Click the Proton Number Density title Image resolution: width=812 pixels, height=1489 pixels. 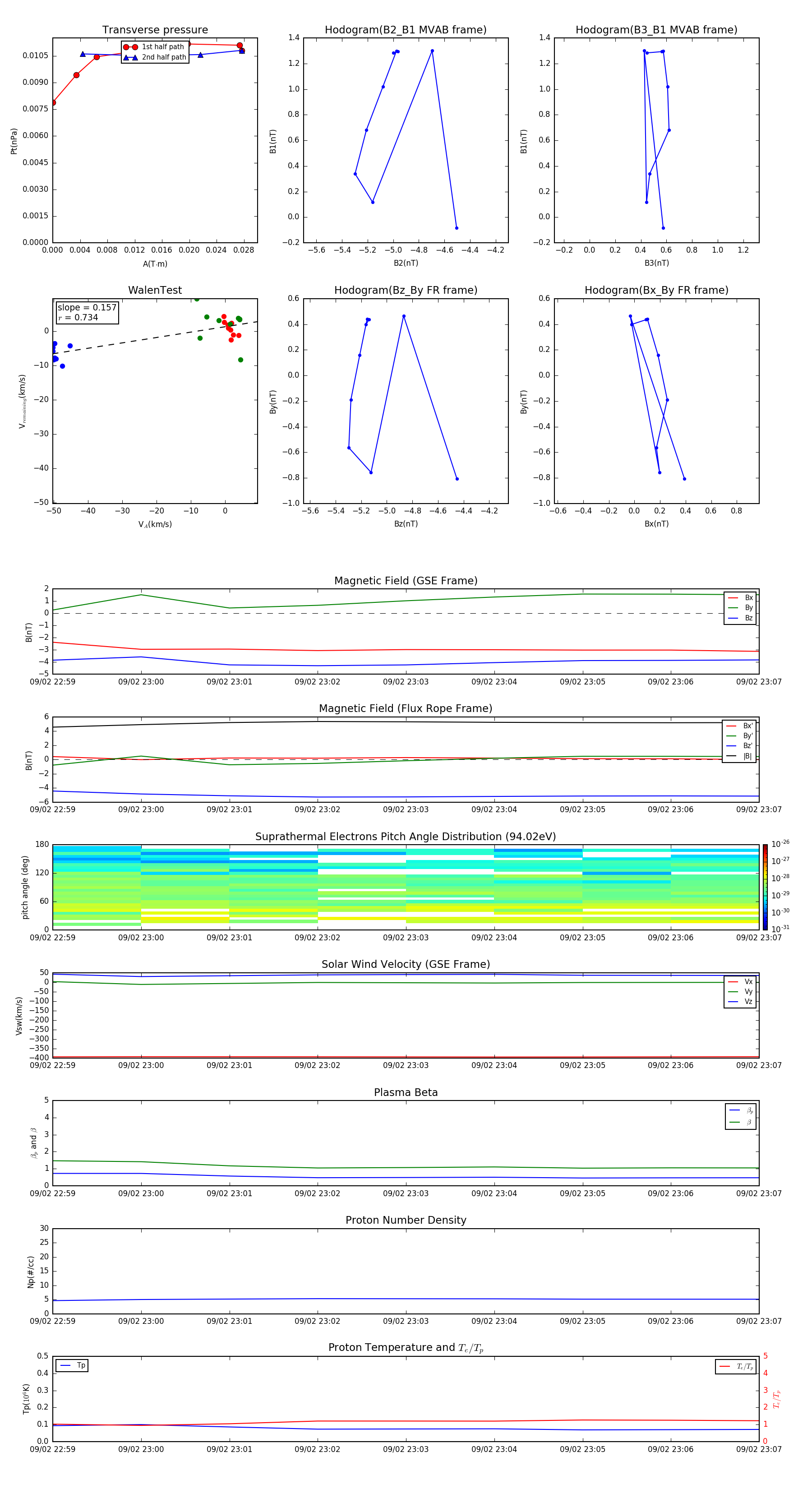(x=406, y=1220)
